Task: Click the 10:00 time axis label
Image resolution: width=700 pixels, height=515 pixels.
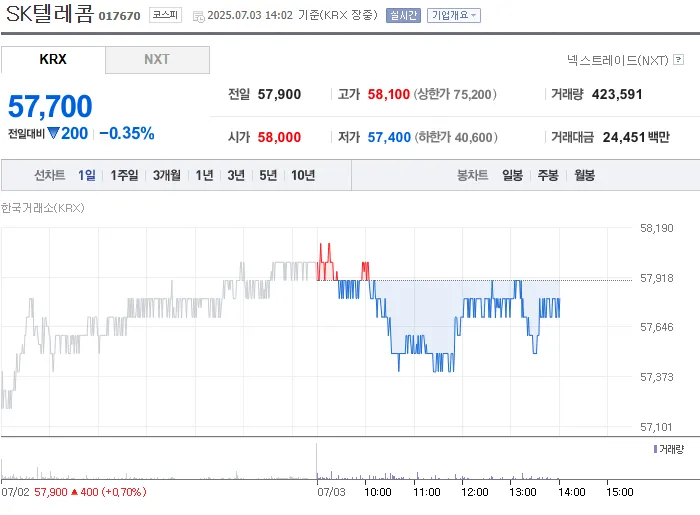Action: click(x=378, y=492)
